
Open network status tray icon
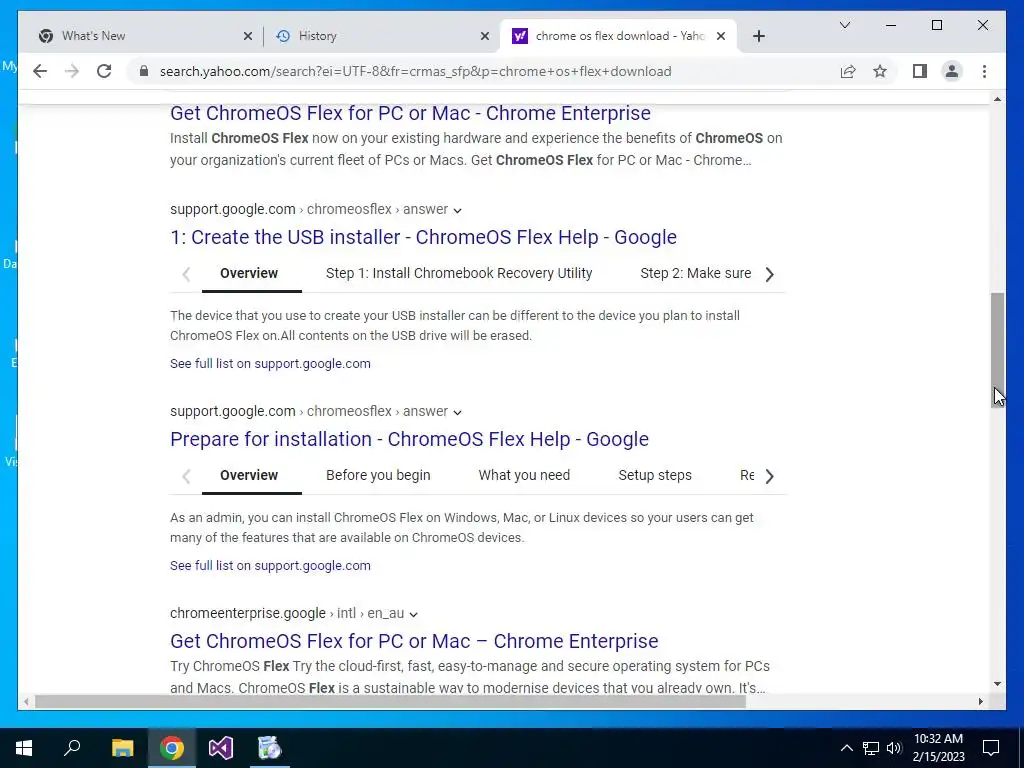pos(871,748)
